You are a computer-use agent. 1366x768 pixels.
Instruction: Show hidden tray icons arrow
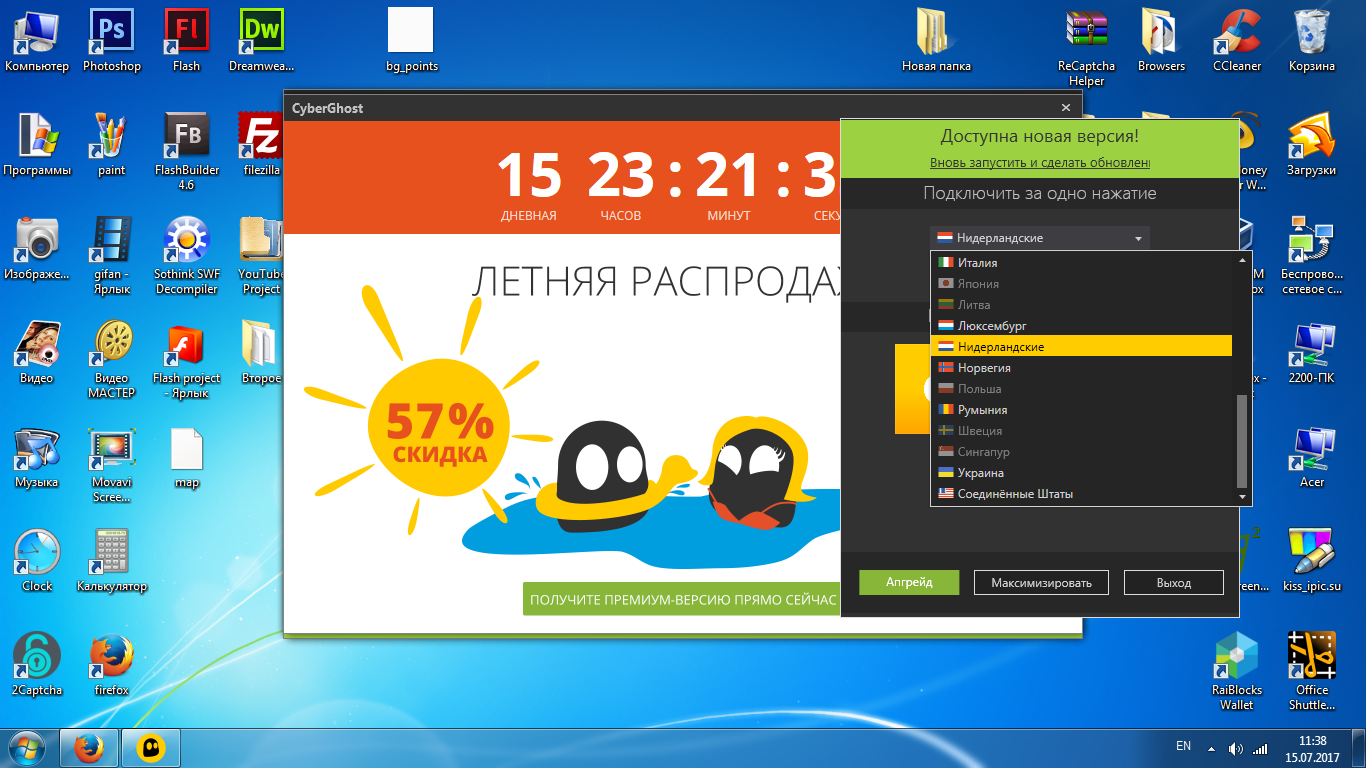[1212, 748]
